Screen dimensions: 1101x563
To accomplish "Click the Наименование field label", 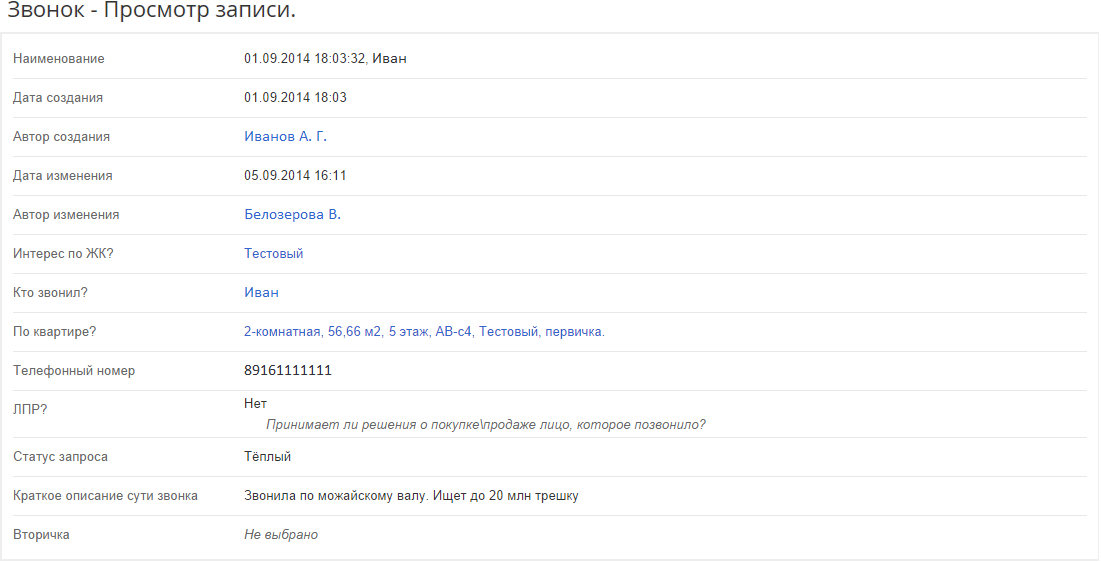I will point(59,59).
